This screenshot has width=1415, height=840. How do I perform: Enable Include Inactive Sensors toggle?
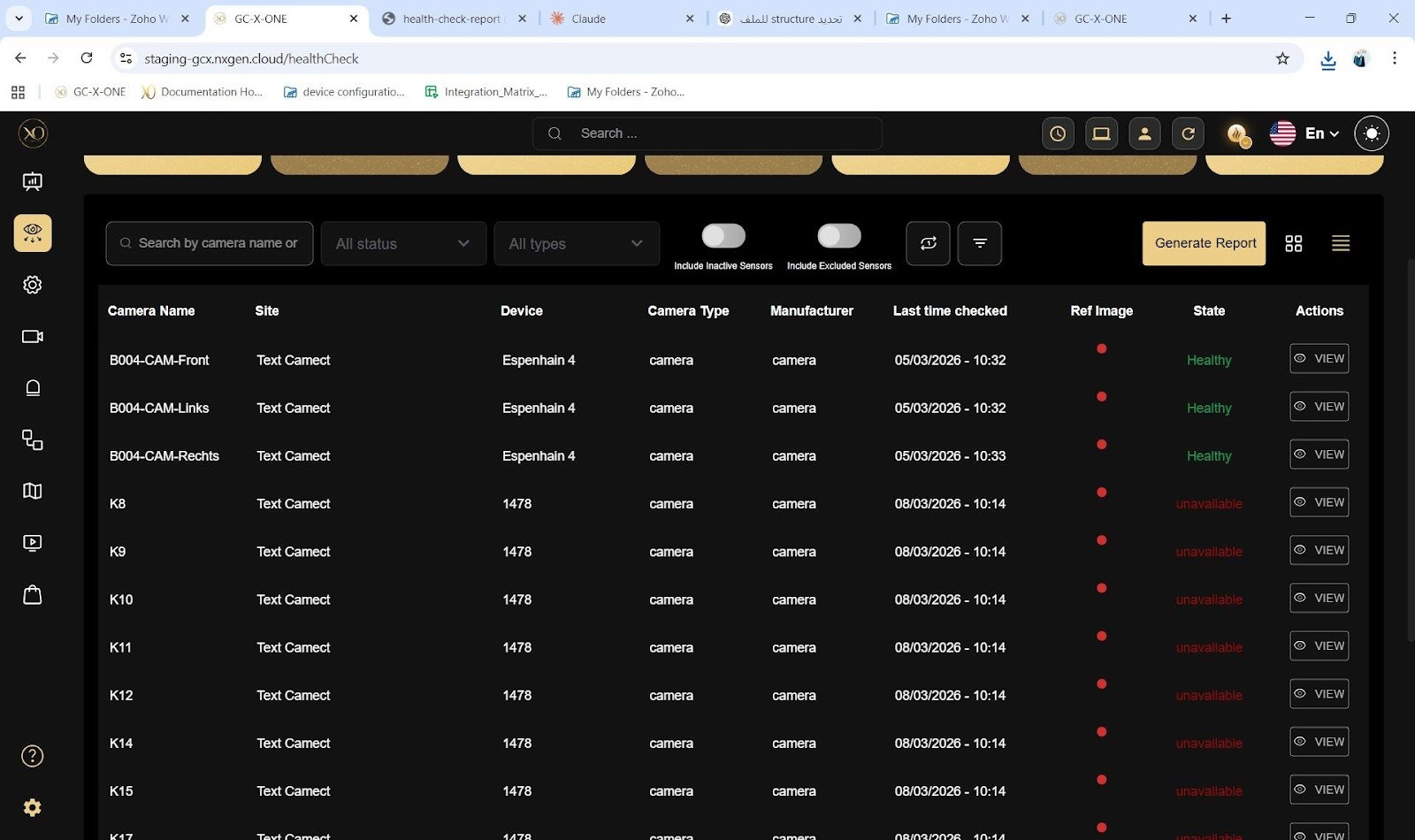coord(723,236)
